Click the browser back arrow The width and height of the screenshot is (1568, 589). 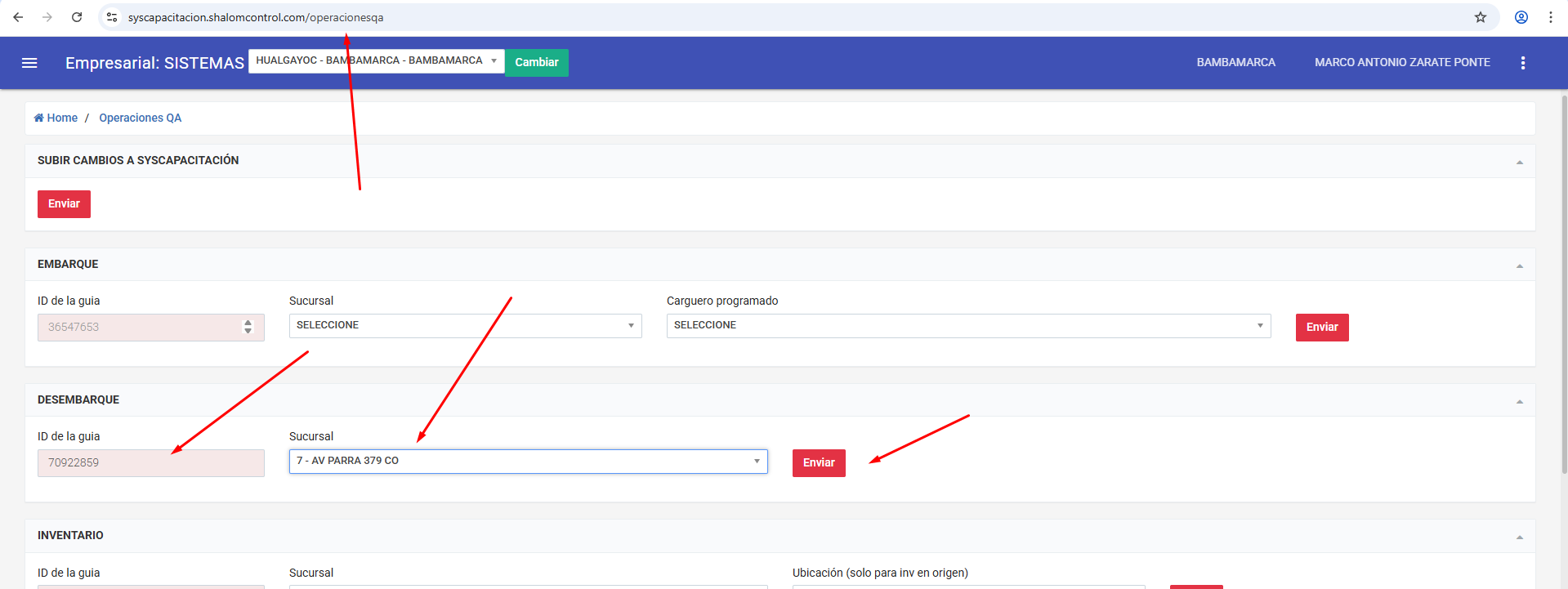(x=18, y=17)
